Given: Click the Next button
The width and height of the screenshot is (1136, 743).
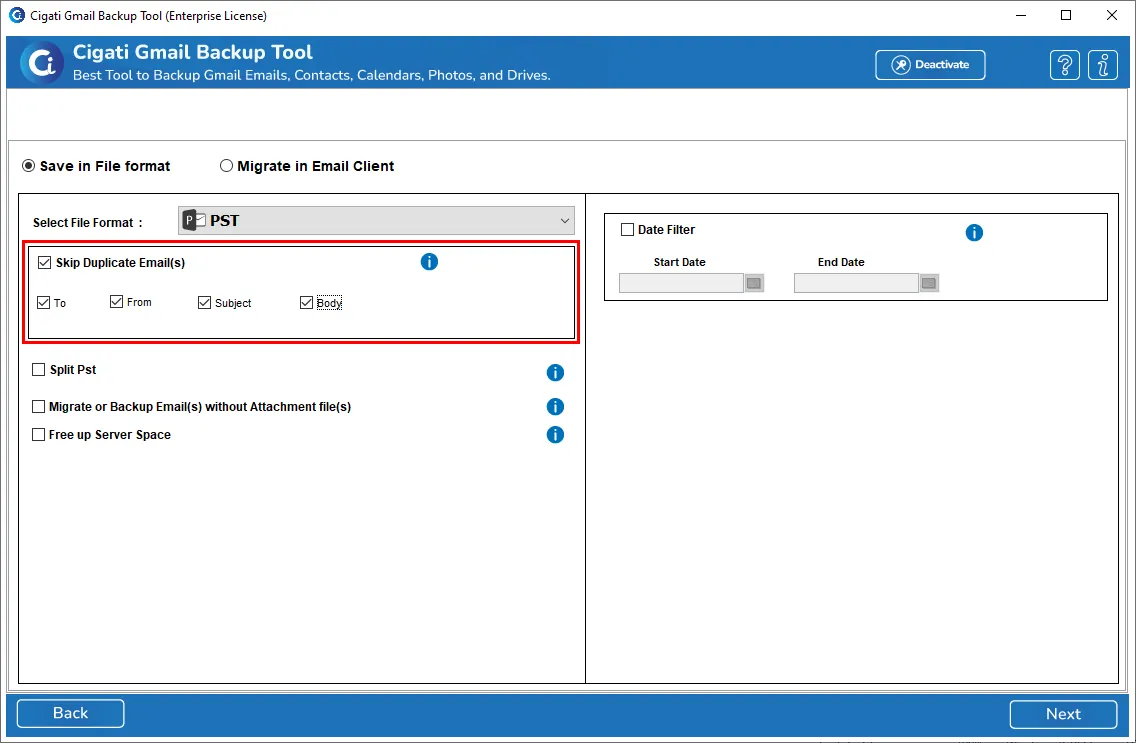Looking at the screenshot, I should [1063, 714].
